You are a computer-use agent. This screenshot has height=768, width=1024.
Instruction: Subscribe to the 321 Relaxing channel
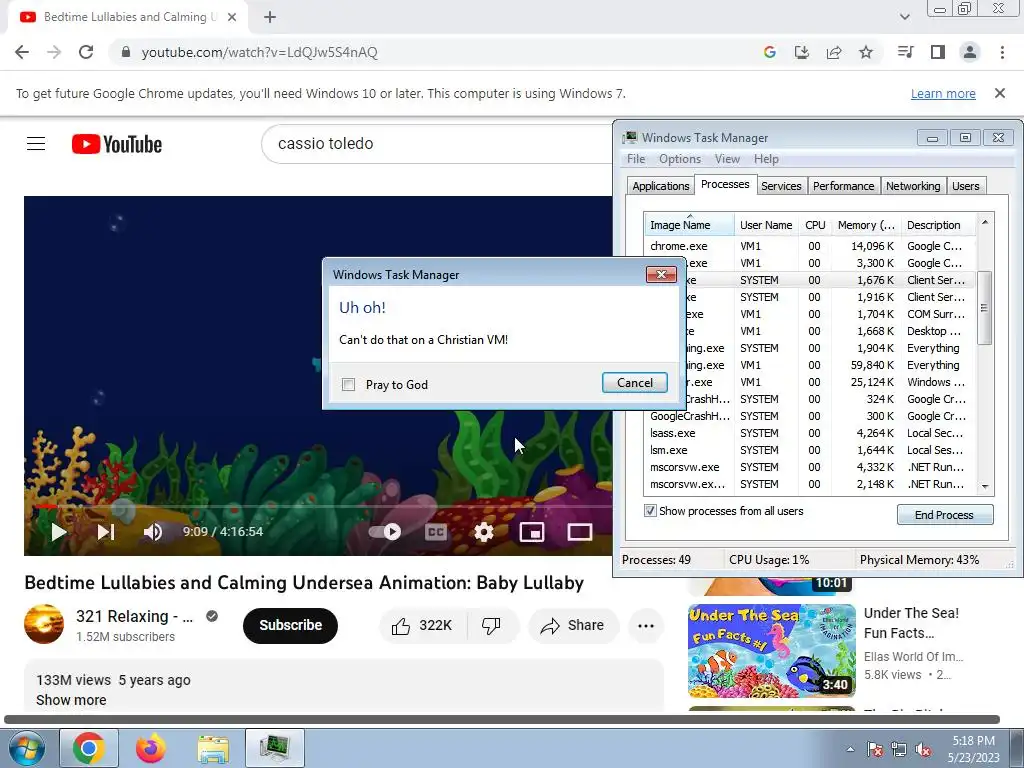(x=290, y=625)
